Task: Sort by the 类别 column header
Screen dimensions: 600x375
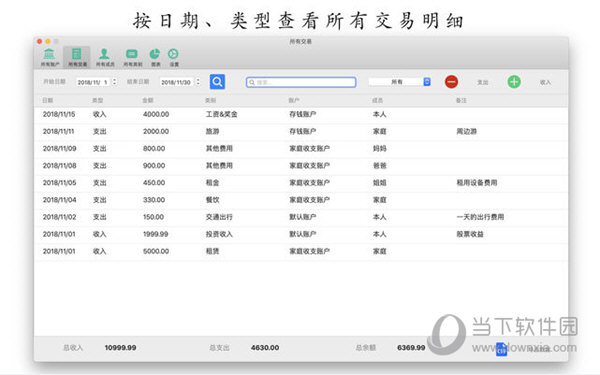Action: pyautogui.click(x=210, y=100)
